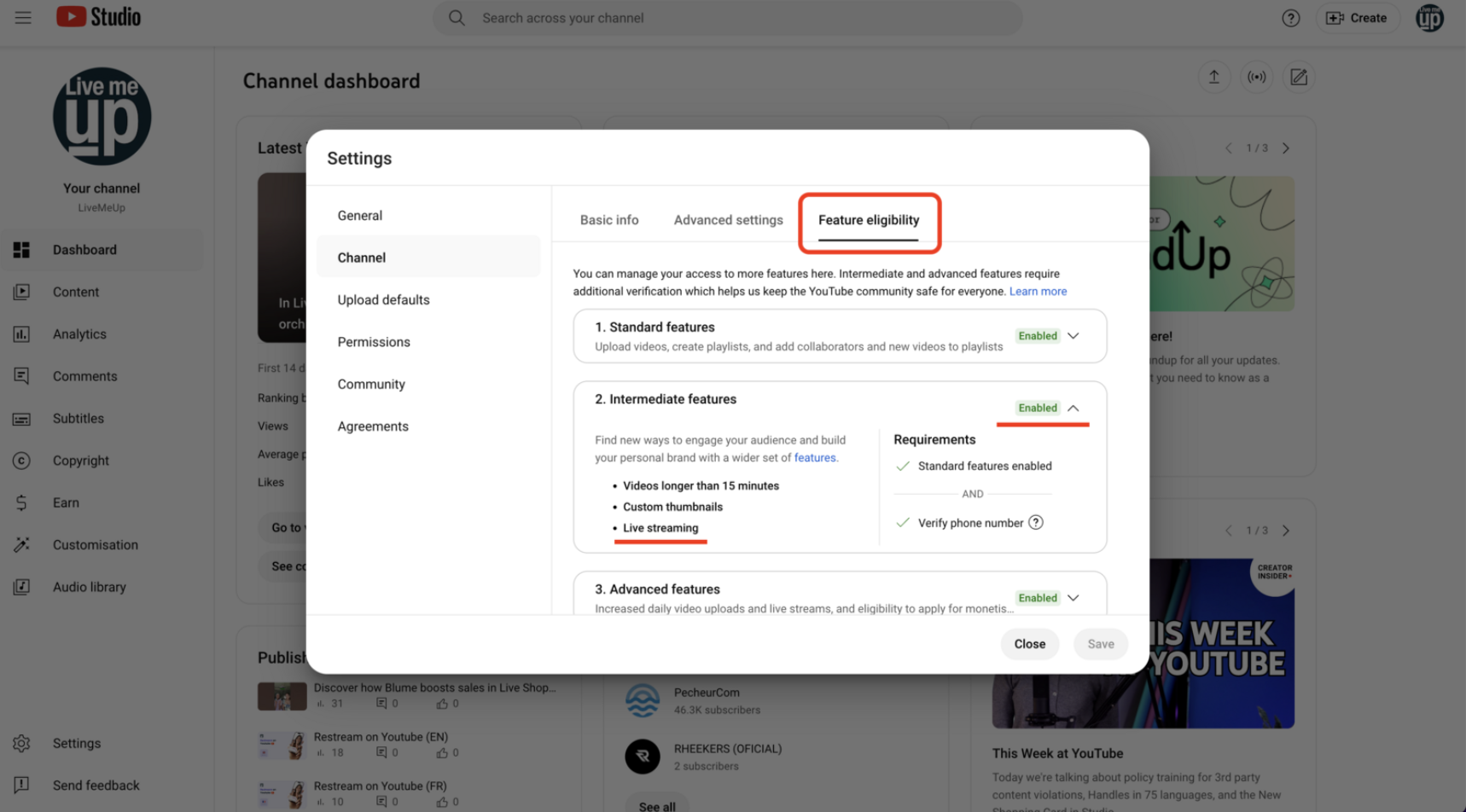Go to next card in top news carousel
Viewport: 1466px width, 812px height.
1286,148
